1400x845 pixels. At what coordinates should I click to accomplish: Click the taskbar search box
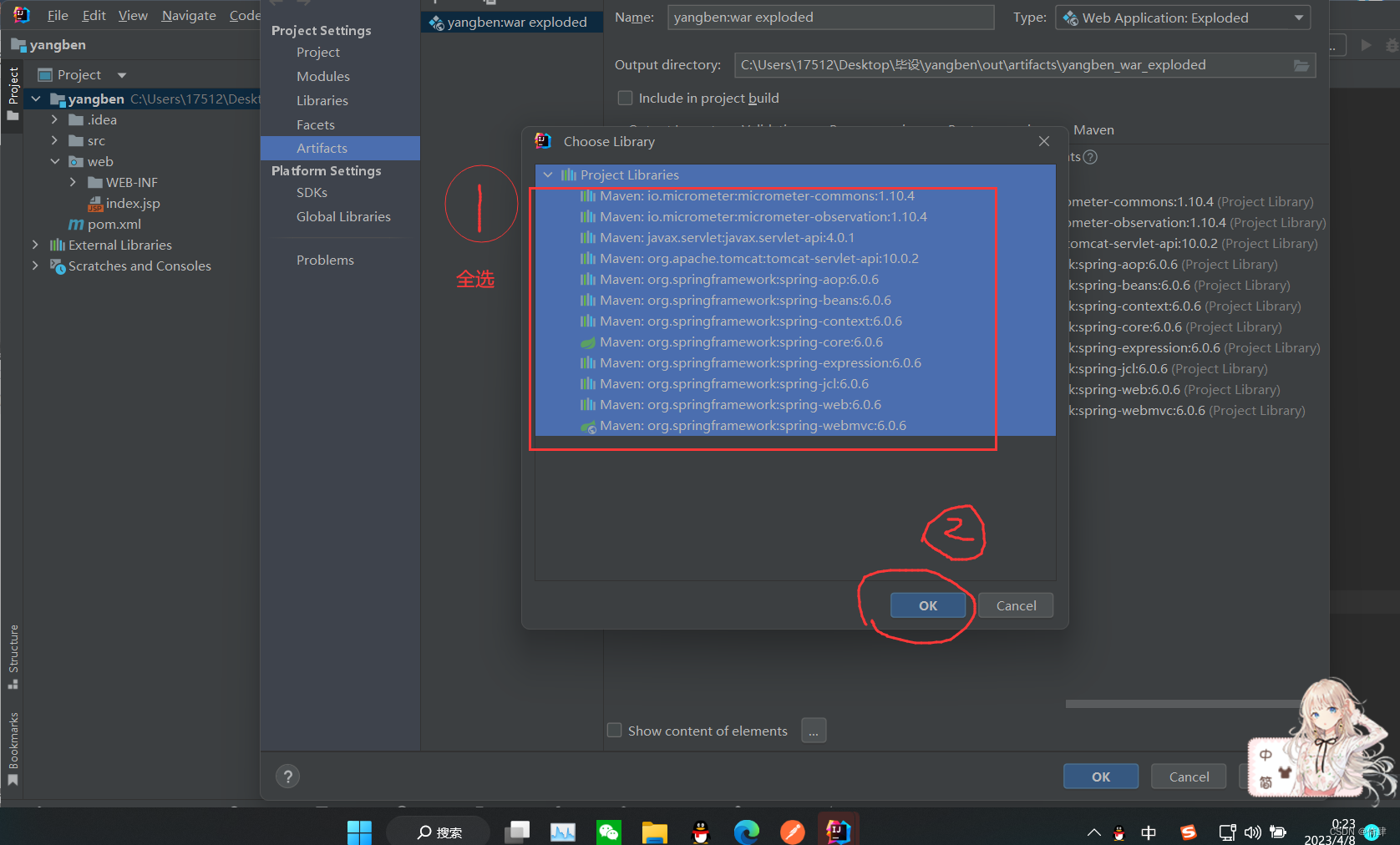pyautogui.click(x=439, y=832)
